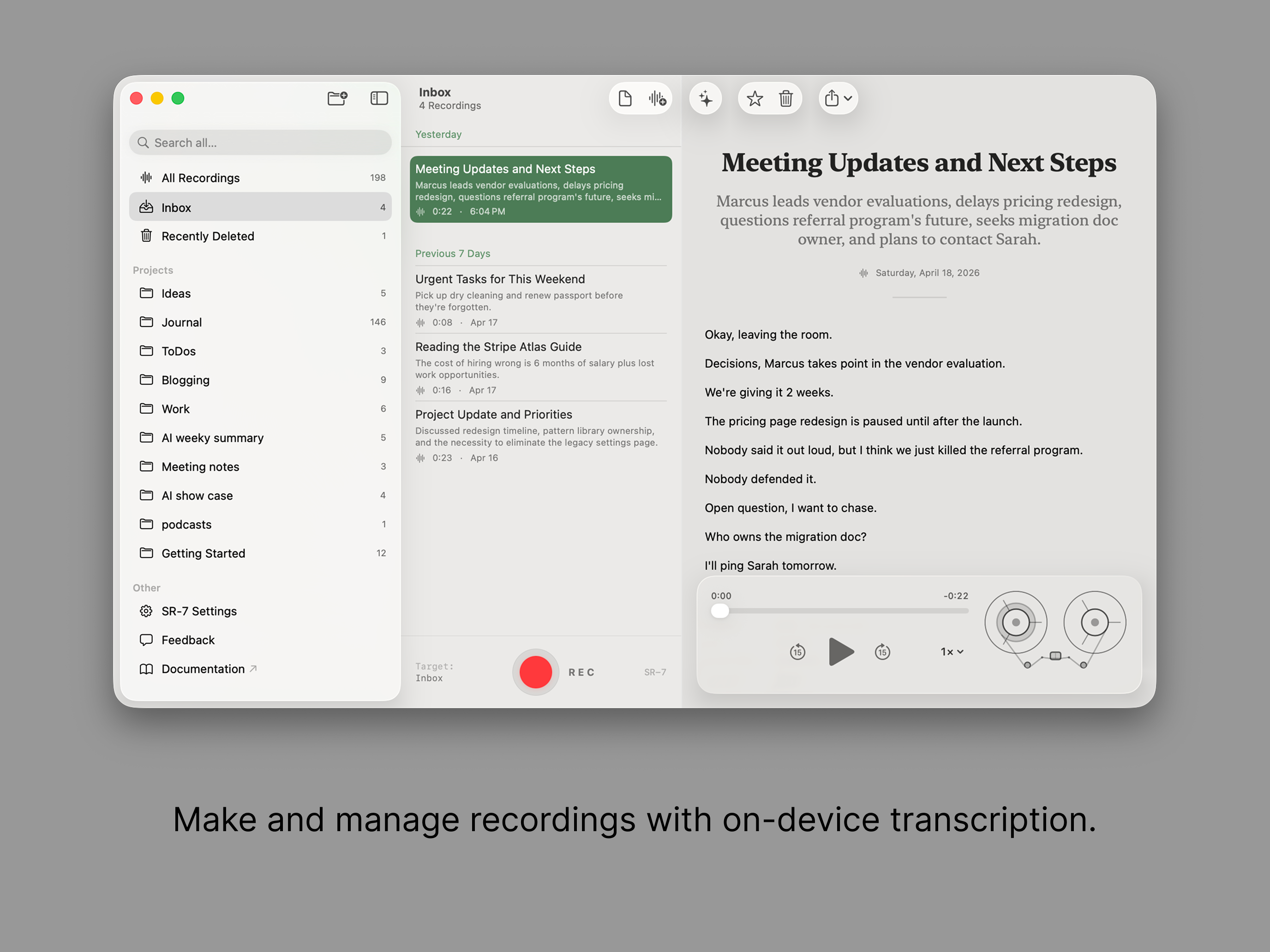Open the ToDos project folder
Image resolution: width=1270 pixels, height=952 pixels.
pos(260,351)
